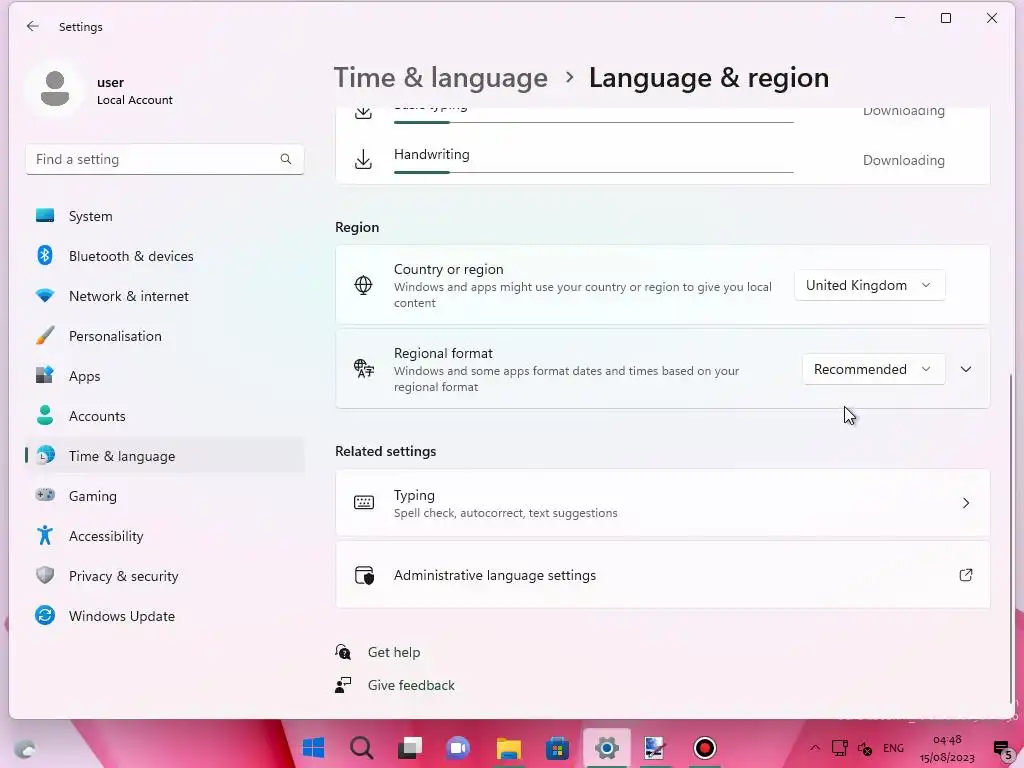The width and height of the screenshot is (1024, 768).
Task: Click the Gaming controller icon
Action: (x=45, y=495)
